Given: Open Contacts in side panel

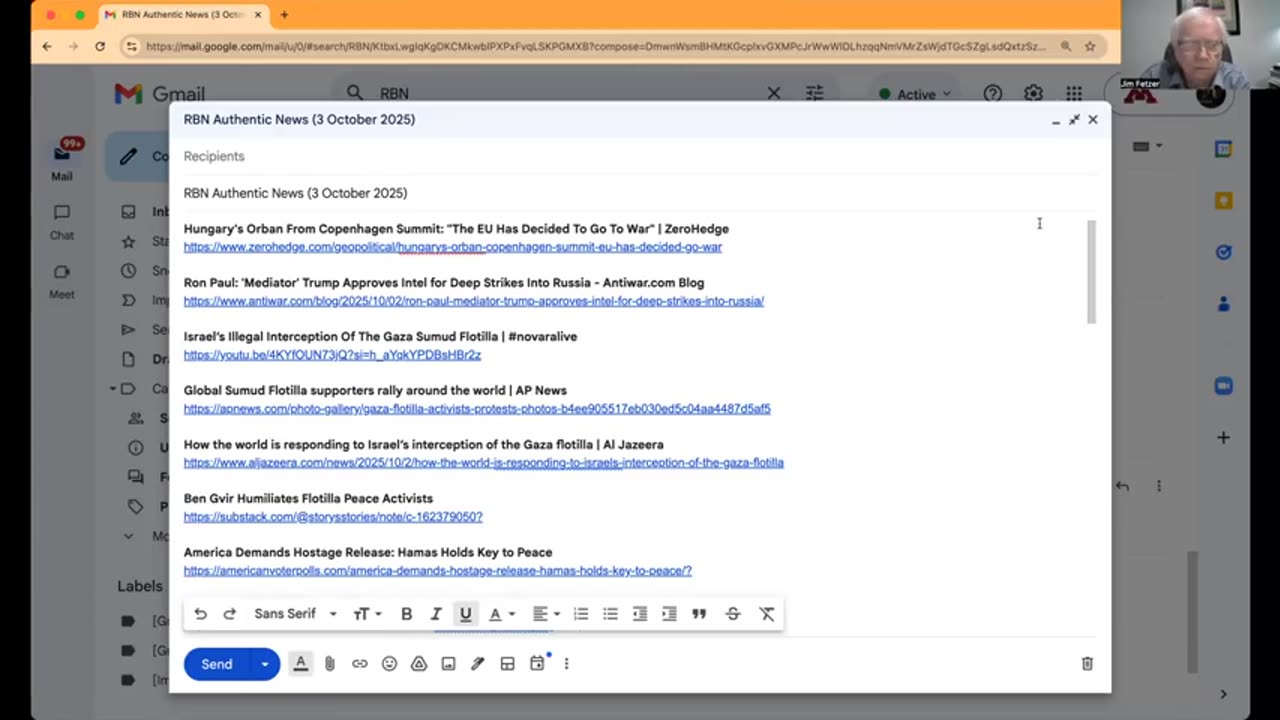Looking at the screenshot, I should [1223, 304].
